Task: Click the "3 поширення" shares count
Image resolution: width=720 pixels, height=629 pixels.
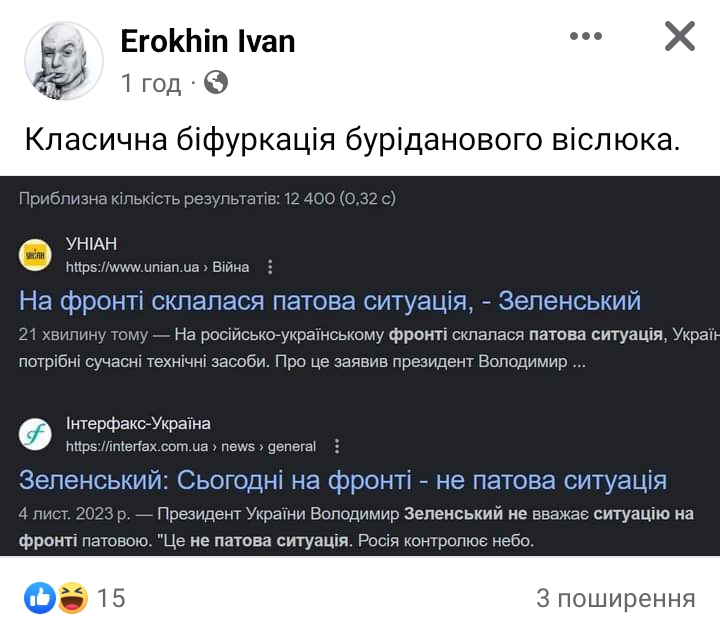Action: [615, 598]
